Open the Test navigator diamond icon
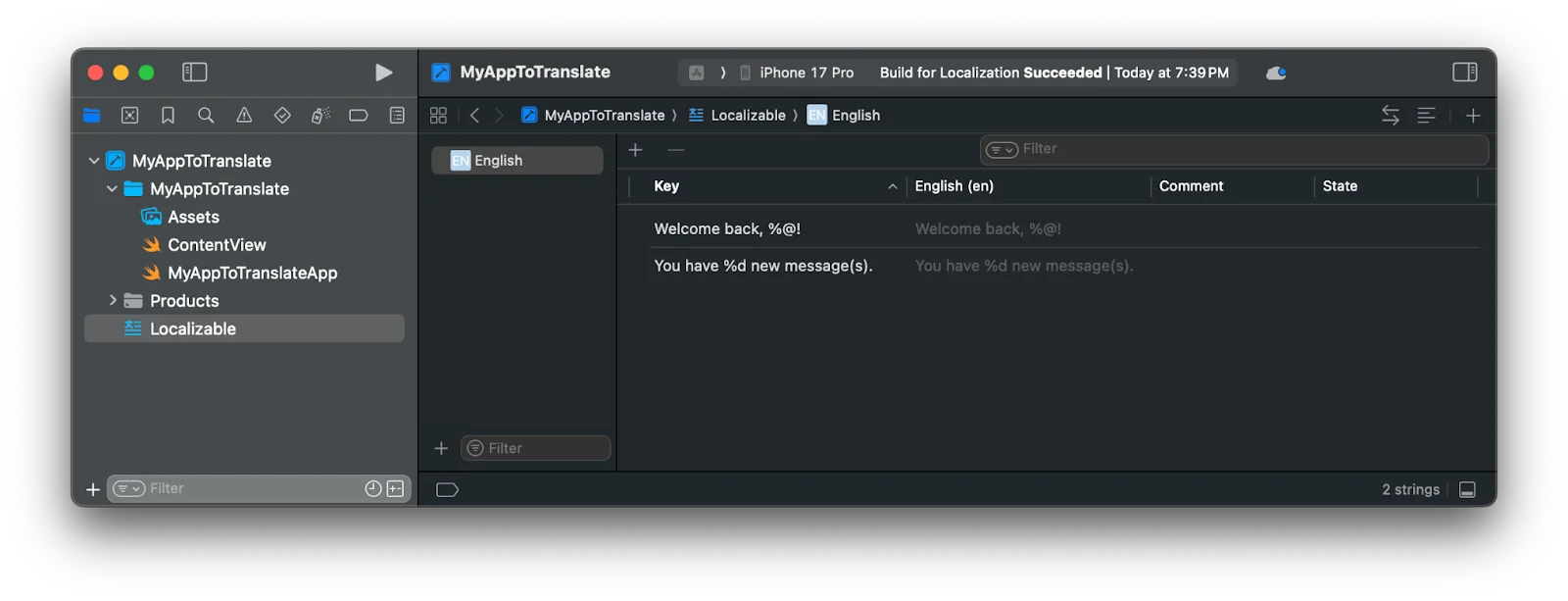This screenshot has height=601, width=1568. (x=282, y=116)
